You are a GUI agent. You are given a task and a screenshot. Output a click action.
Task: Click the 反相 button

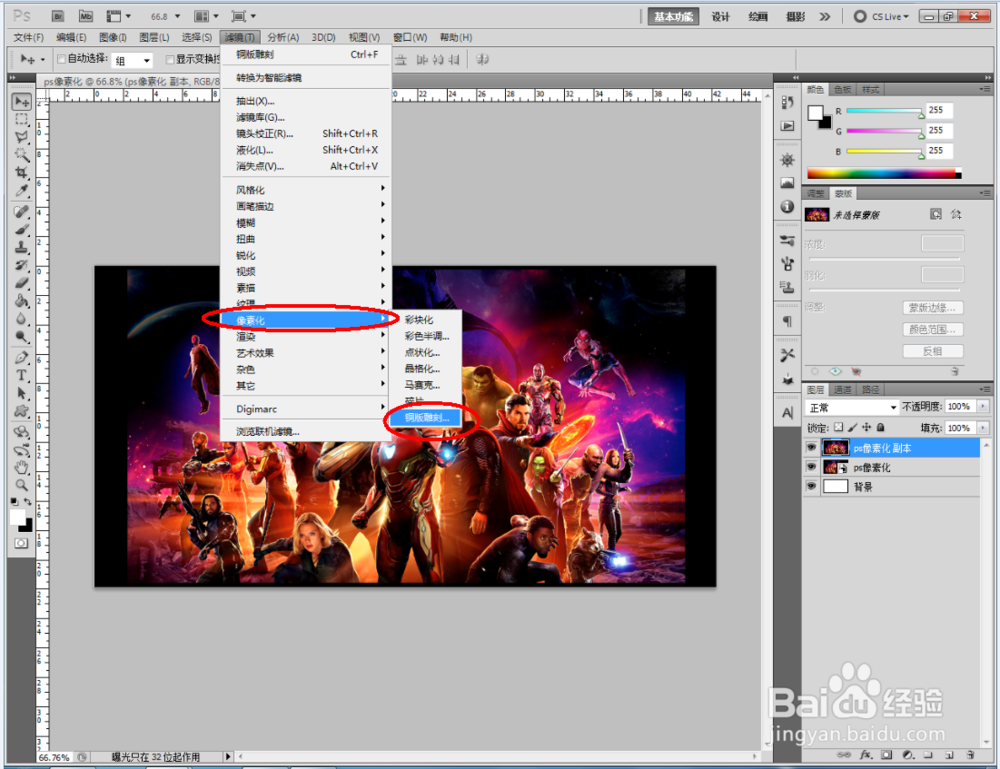tap(933, 351)
